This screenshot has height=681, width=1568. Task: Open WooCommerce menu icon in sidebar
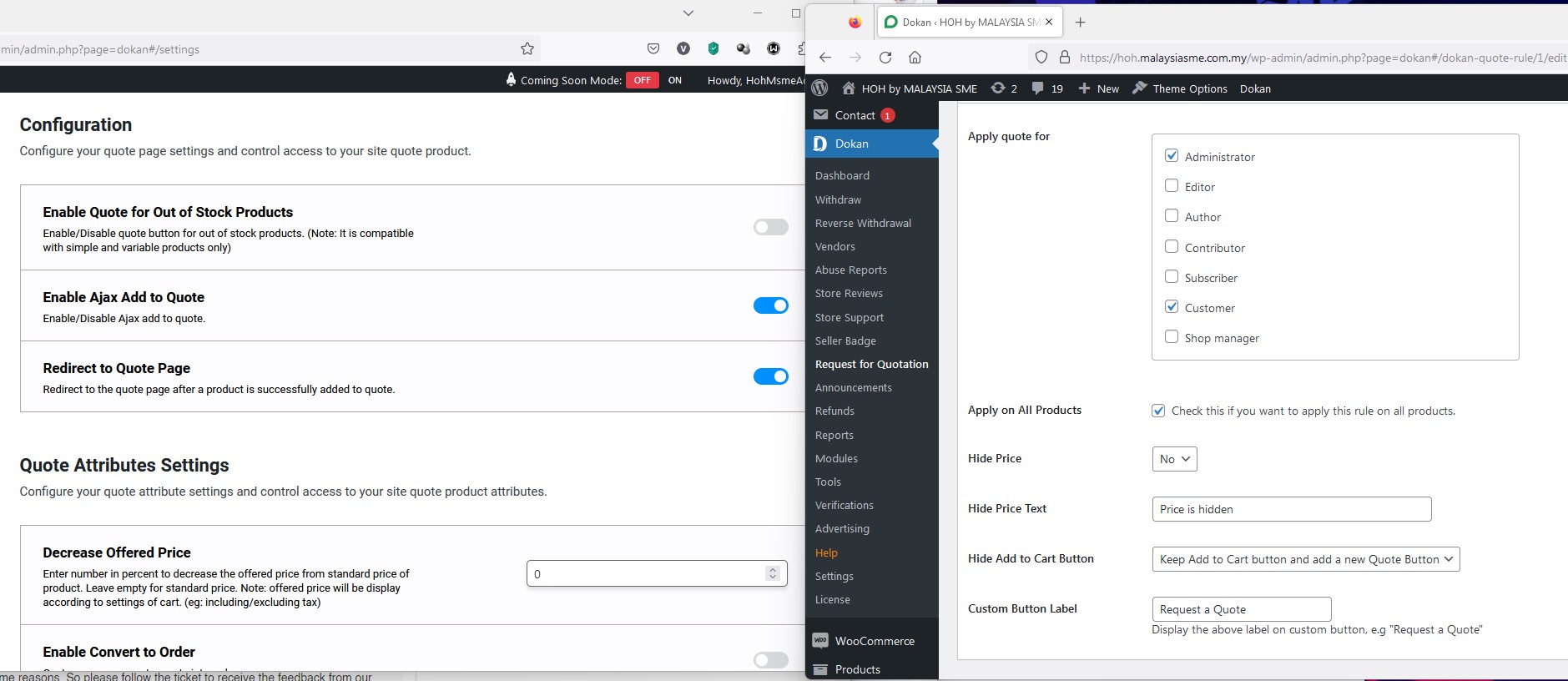coord(820,640)
